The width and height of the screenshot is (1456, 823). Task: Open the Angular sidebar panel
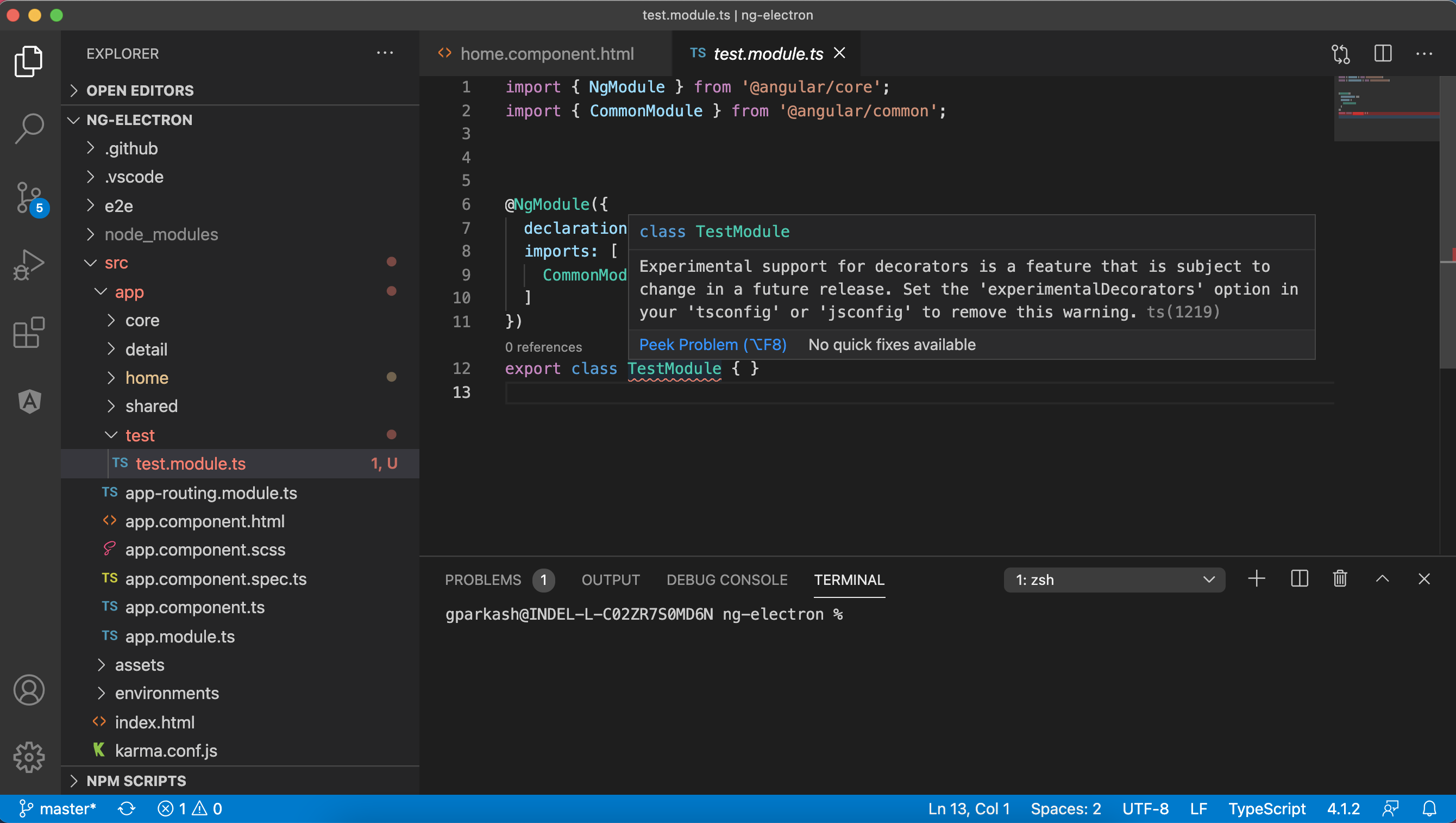coord(29,402)
